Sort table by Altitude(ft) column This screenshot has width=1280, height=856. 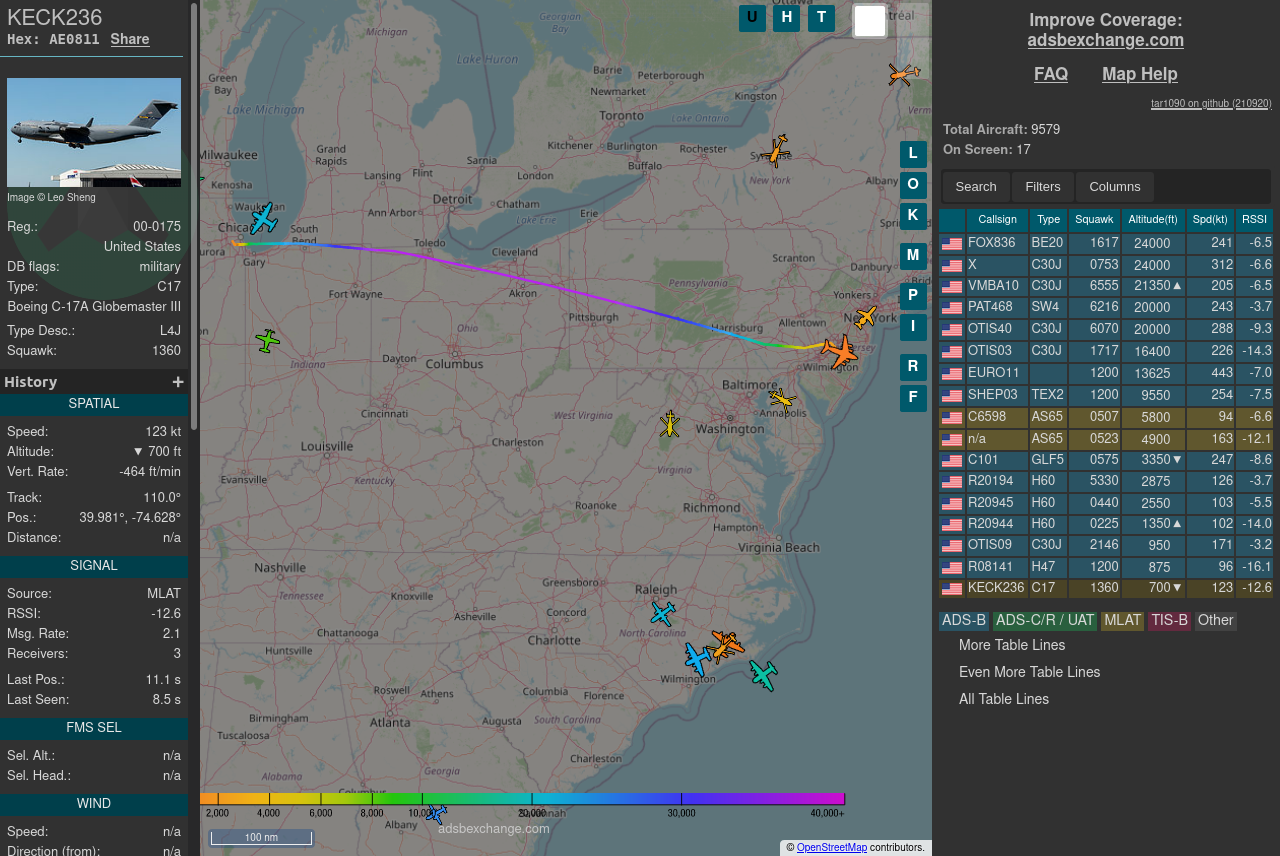pyautogui.click(x=1153, y=220)
